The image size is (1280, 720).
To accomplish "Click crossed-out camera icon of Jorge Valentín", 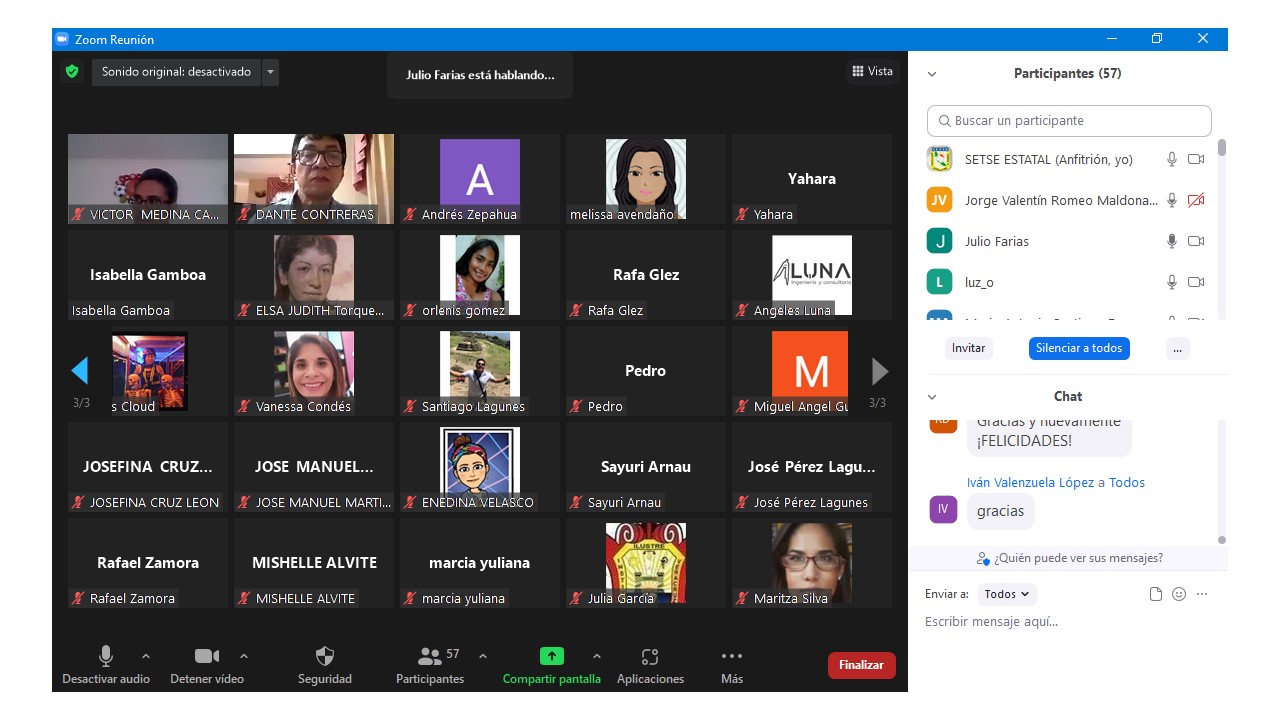I will point(1196,200).
